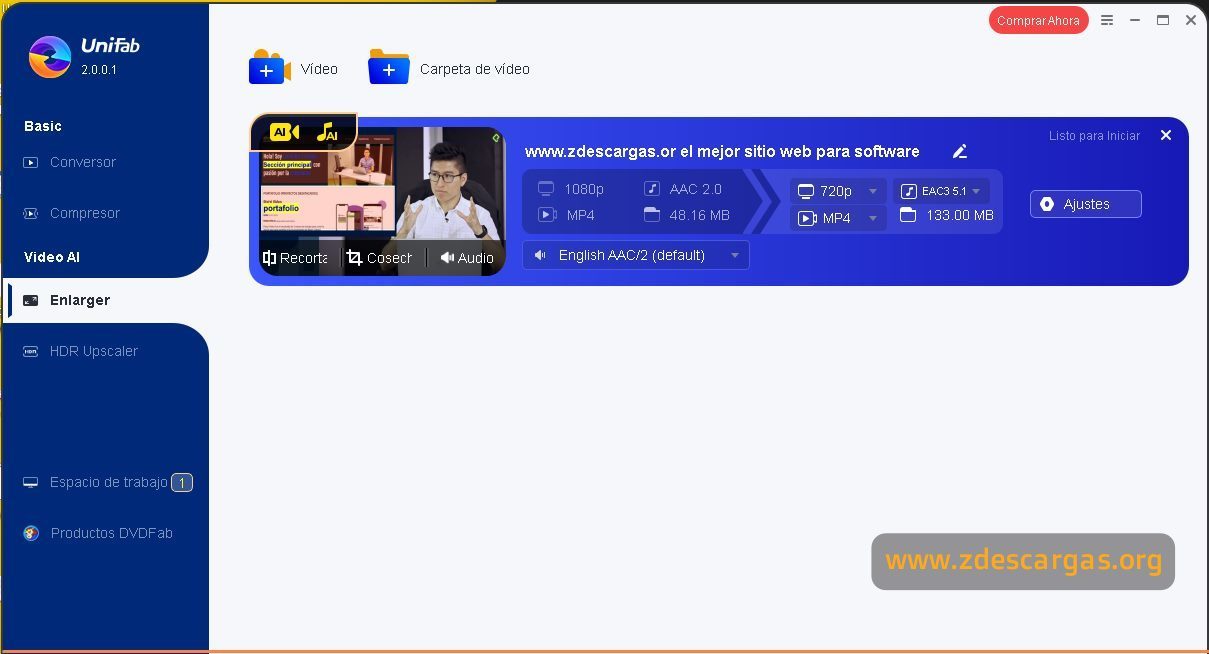
Task: Open the Recortar trim tool
Action: [295, 258]
